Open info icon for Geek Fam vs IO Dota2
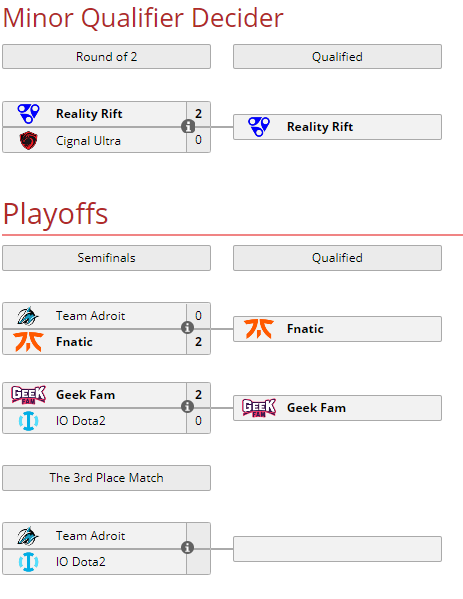This screenshot has height=599, width=463. 187,407
